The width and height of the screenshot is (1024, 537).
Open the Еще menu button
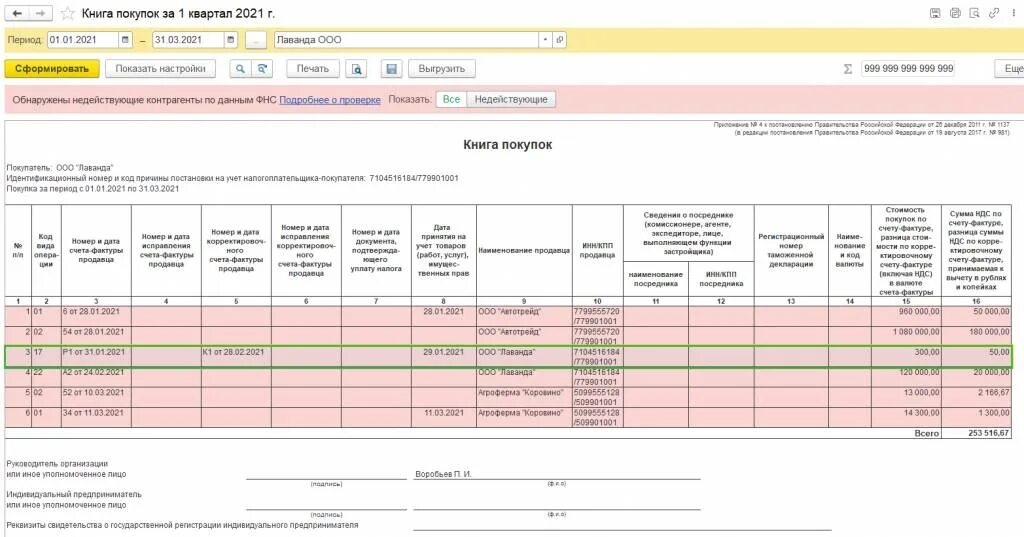[1010, 69]
